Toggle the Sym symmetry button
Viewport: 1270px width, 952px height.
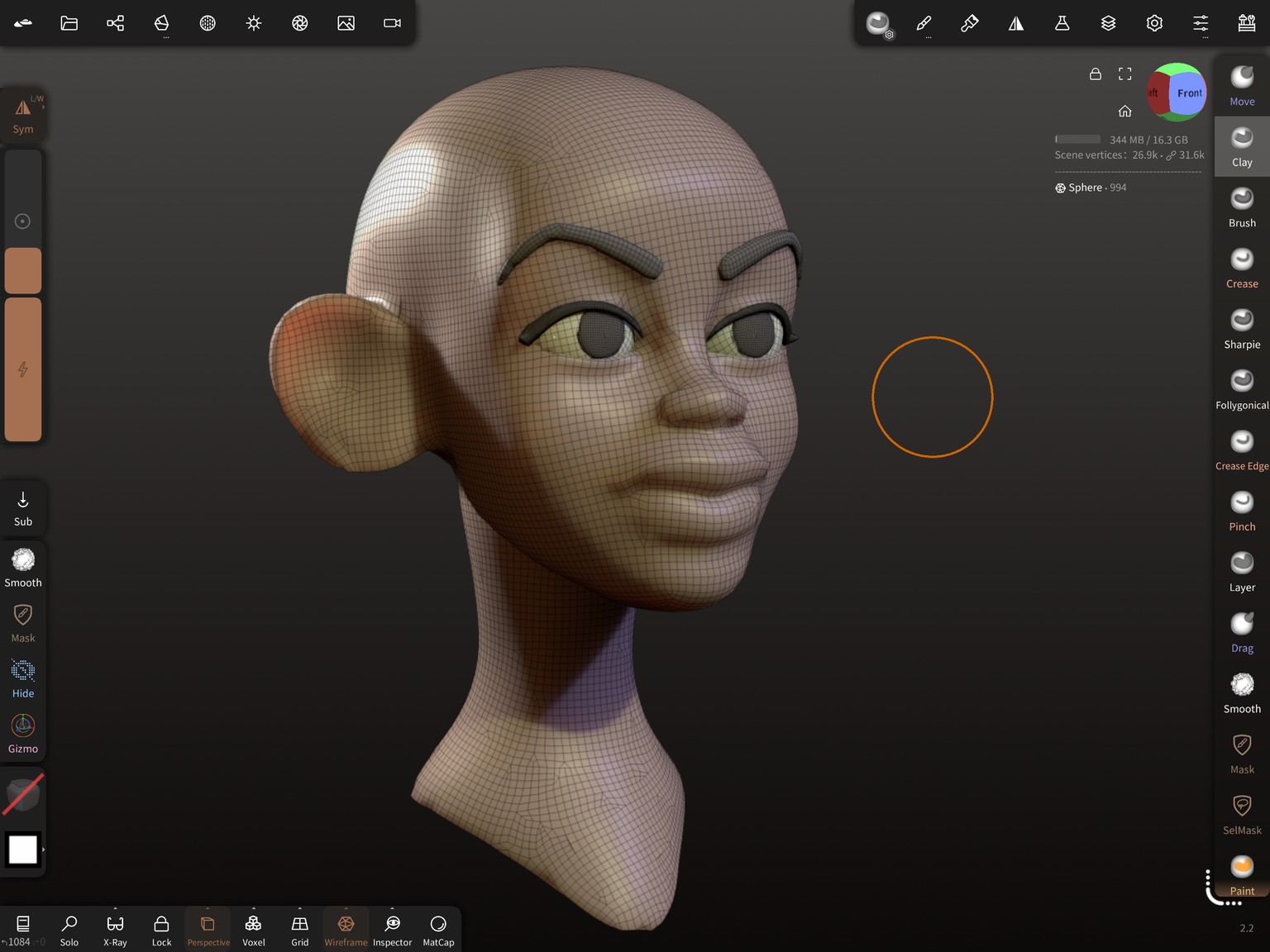[x=23, y=115]
